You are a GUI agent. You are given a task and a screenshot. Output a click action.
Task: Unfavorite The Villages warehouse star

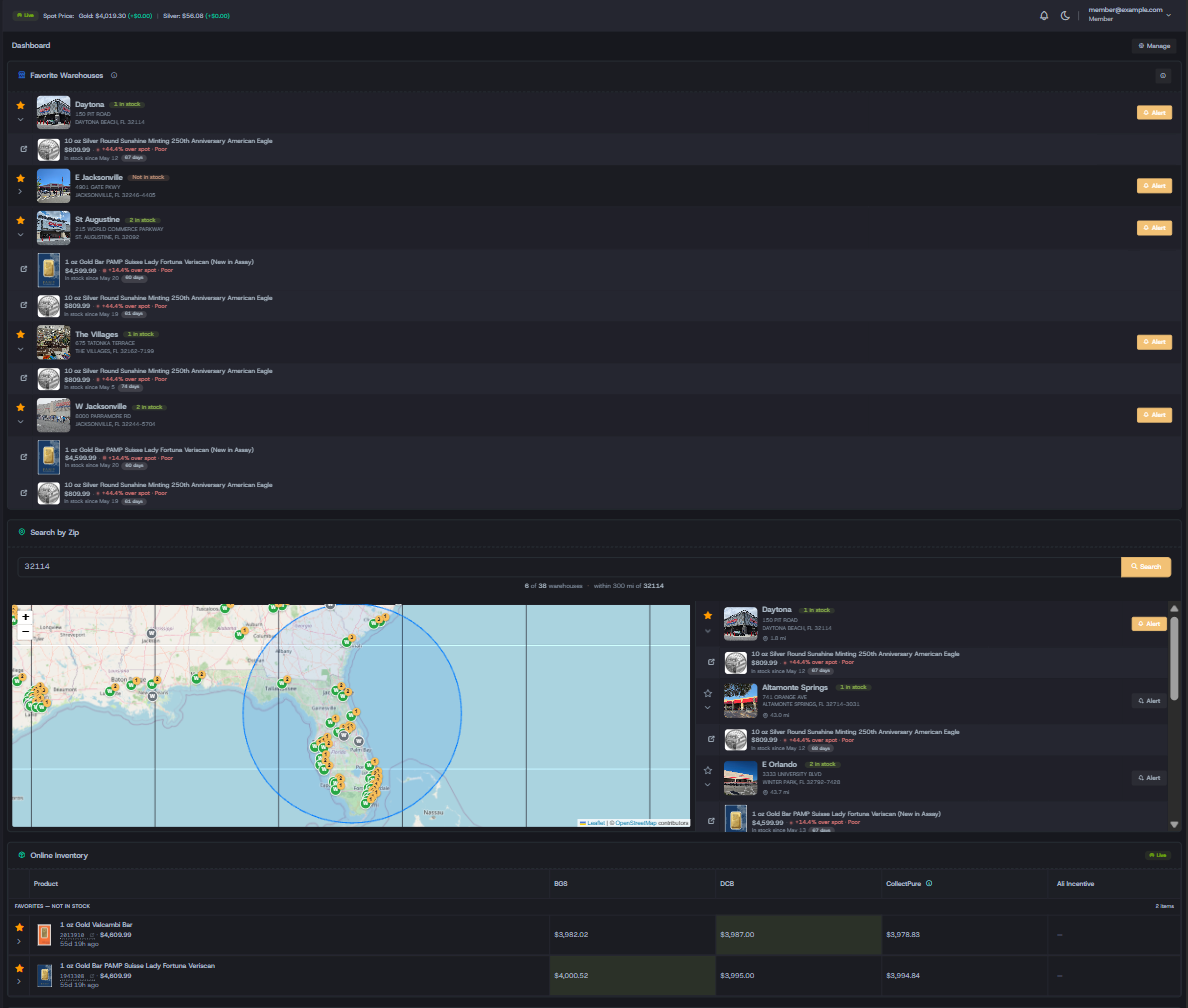pyautogui.click(x=20, y=334)
